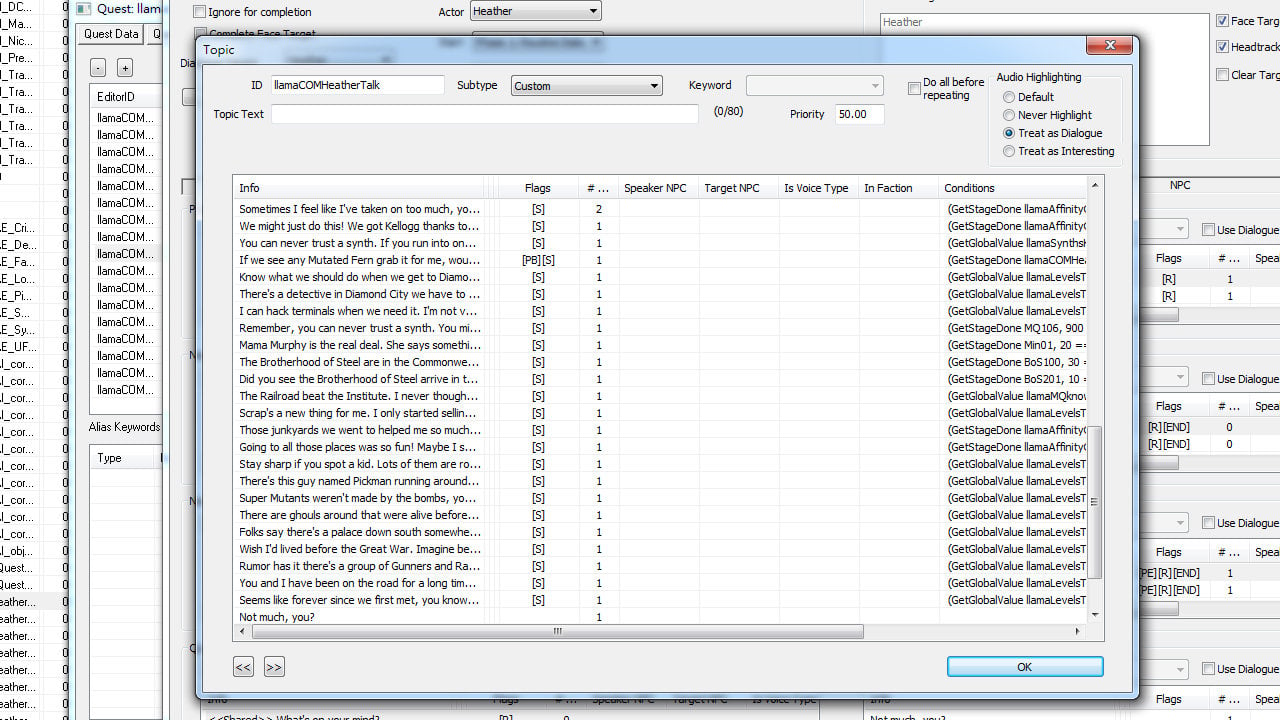
Task: Click the scroll down arrow of Info list
Action: pyautogui.click(x=1095, y=614)
